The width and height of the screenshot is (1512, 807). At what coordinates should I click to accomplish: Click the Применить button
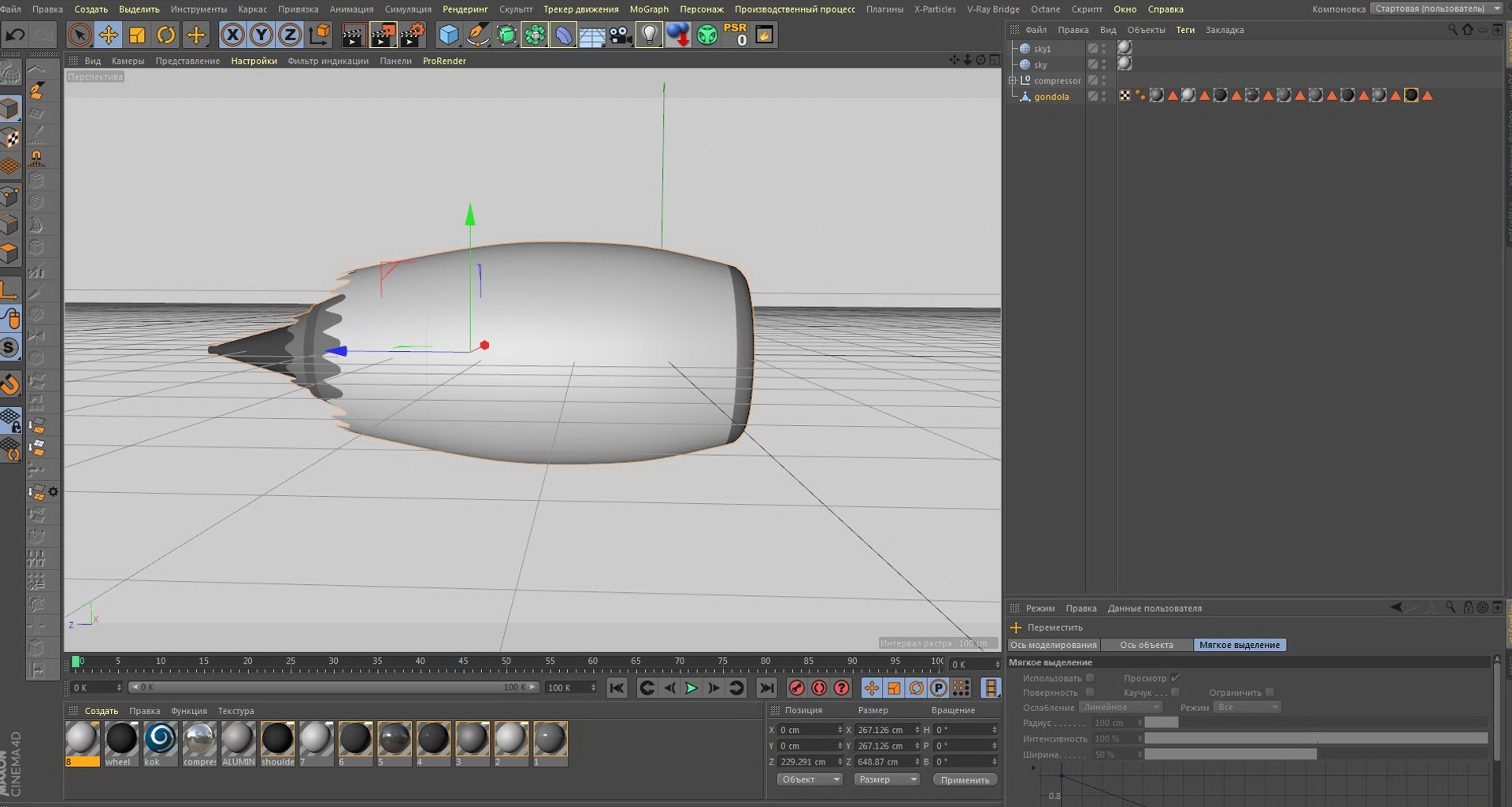pyautogui.click(x=965, y=779)
